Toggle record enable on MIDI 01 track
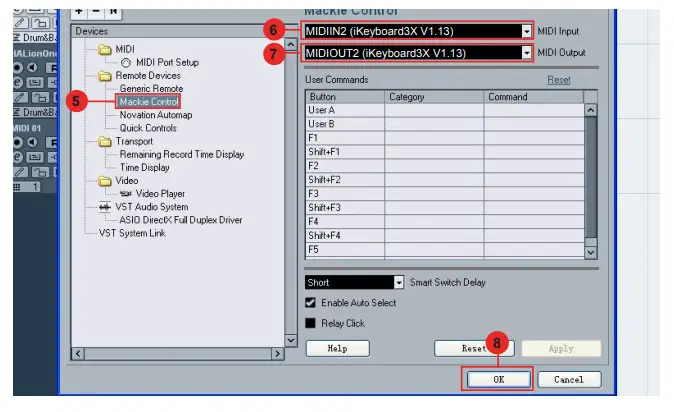The image size is (674, 412). (x=17, y=142)
